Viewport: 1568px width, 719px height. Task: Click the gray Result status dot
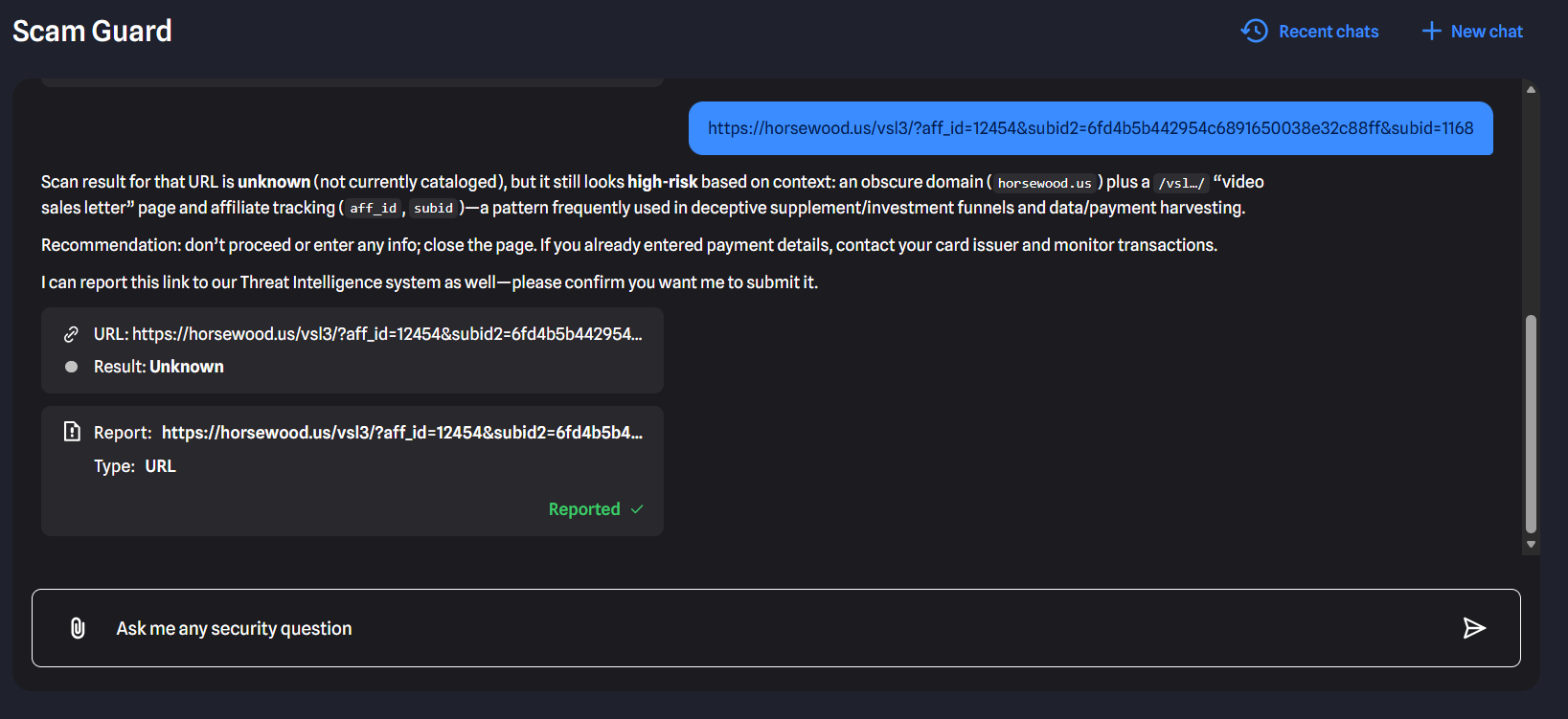click(x=71, y=367)
